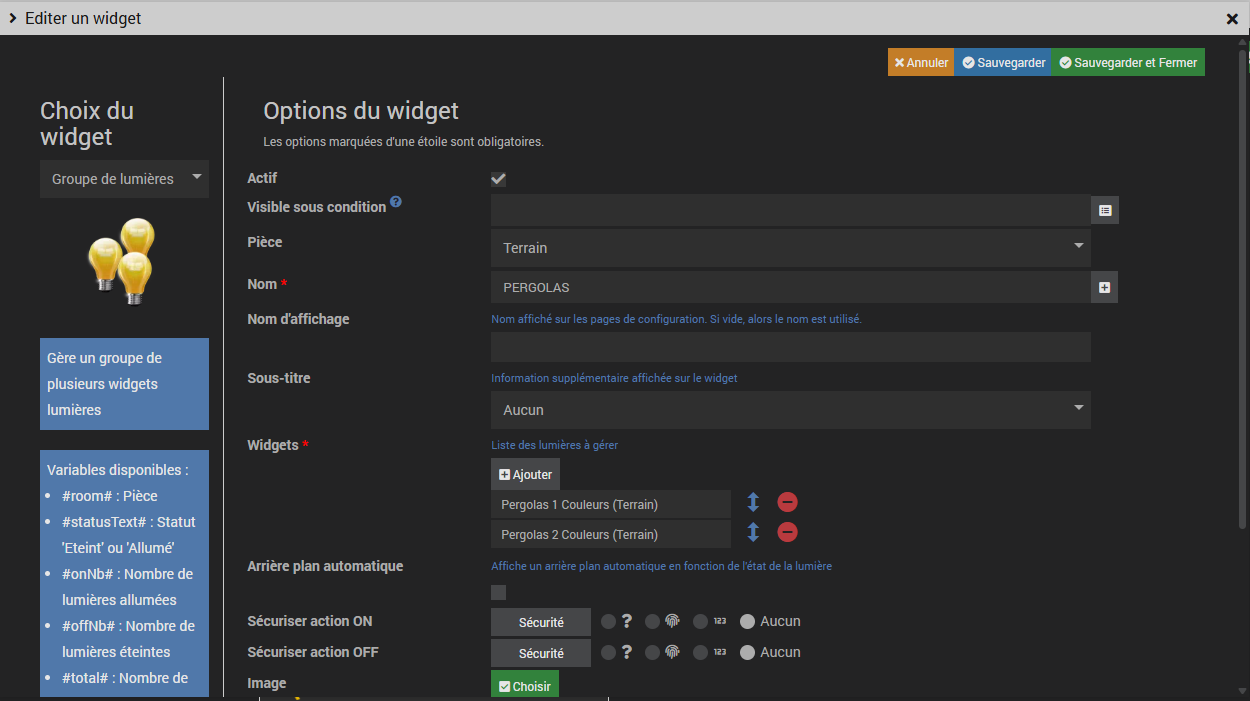Reorder Pergolas 1 Couleurs using its arrow icon

[x=754, y=502]
